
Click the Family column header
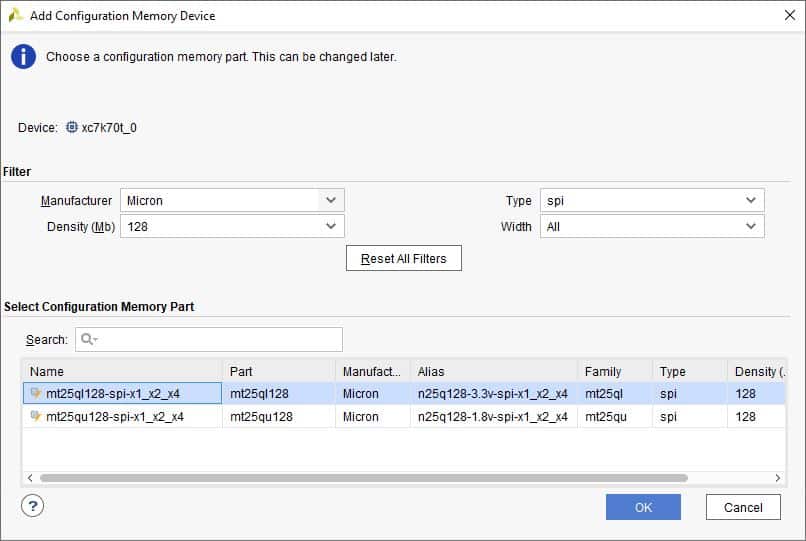tap(614, 371)
